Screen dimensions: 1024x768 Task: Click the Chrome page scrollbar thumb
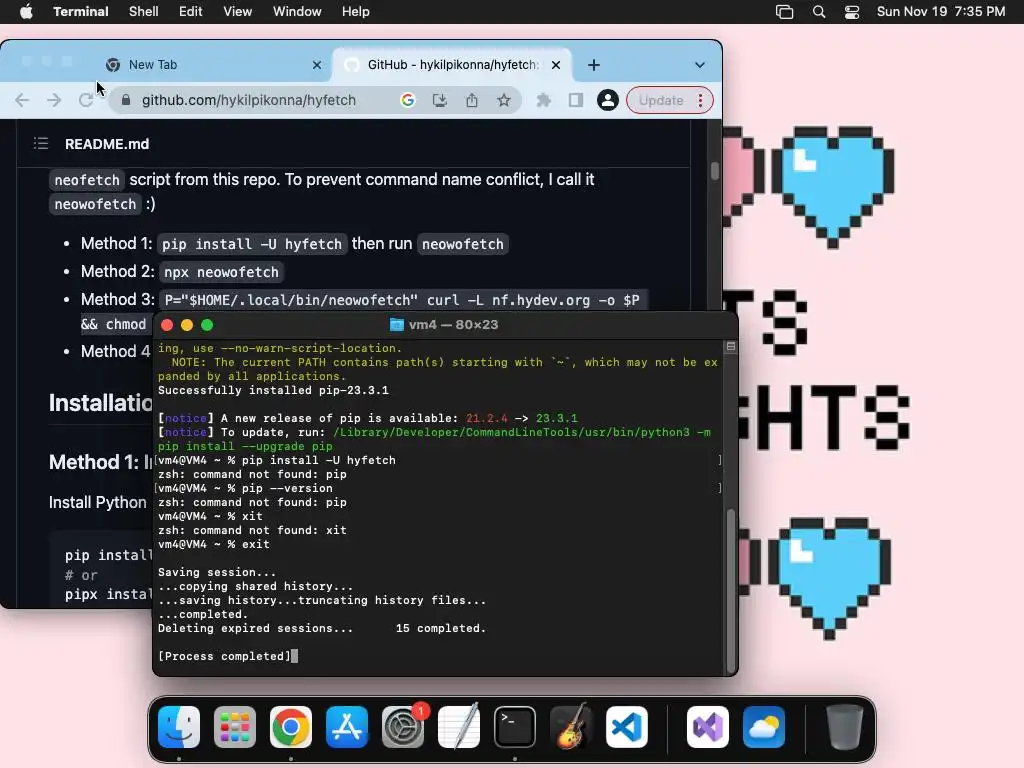714,170
